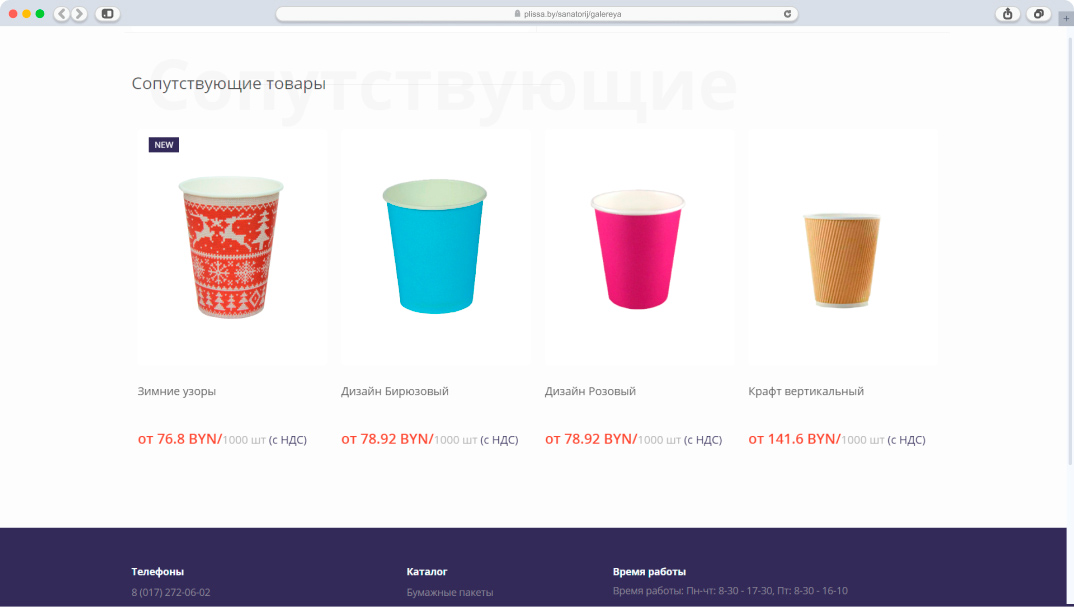Open the share icon in toolbar

pos(1008,14)
